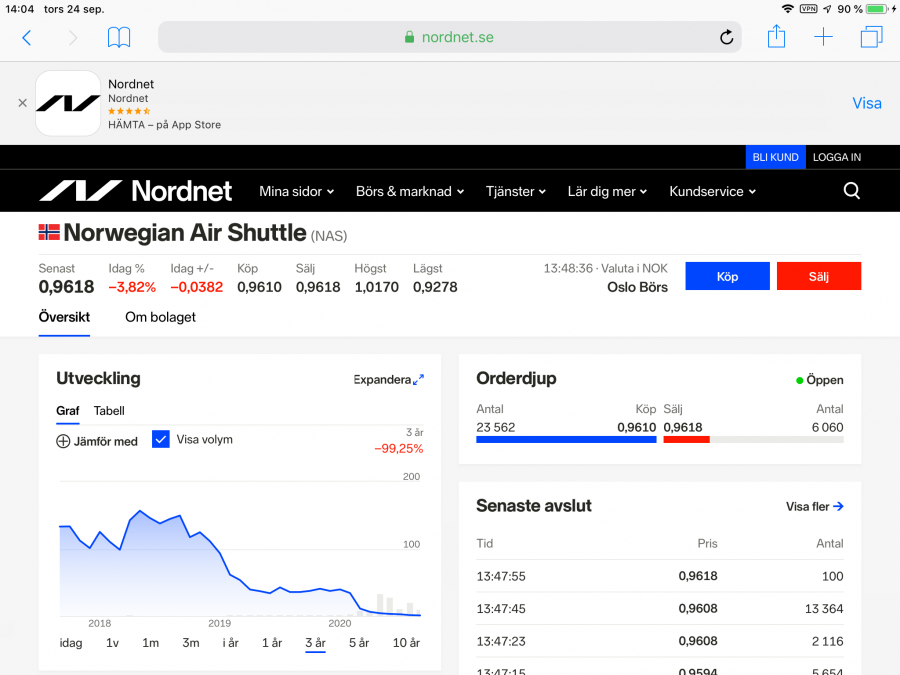Open Nordnet site search magnifier
The width and height of the screenshot is (900, 675).
[x=851, y=191]
